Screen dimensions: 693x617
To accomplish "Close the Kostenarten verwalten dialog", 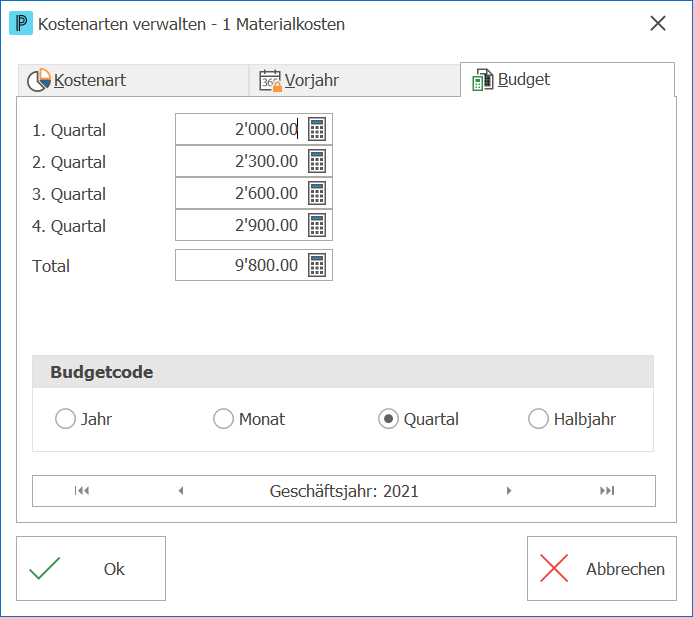I will click(658, 23).
